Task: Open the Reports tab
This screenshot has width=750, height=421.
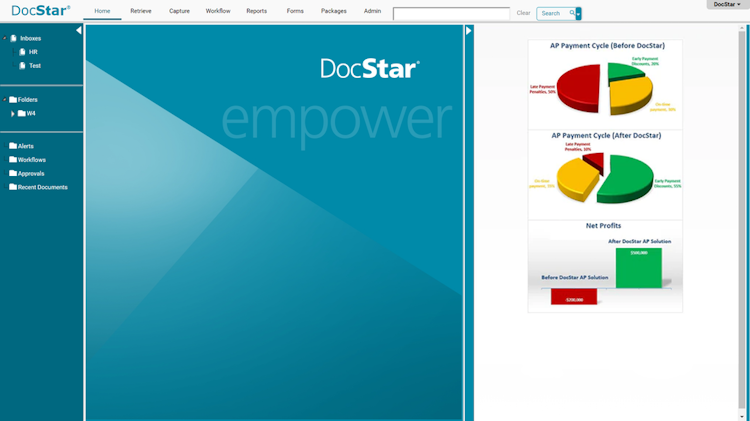Action: (x=256, y=11)
